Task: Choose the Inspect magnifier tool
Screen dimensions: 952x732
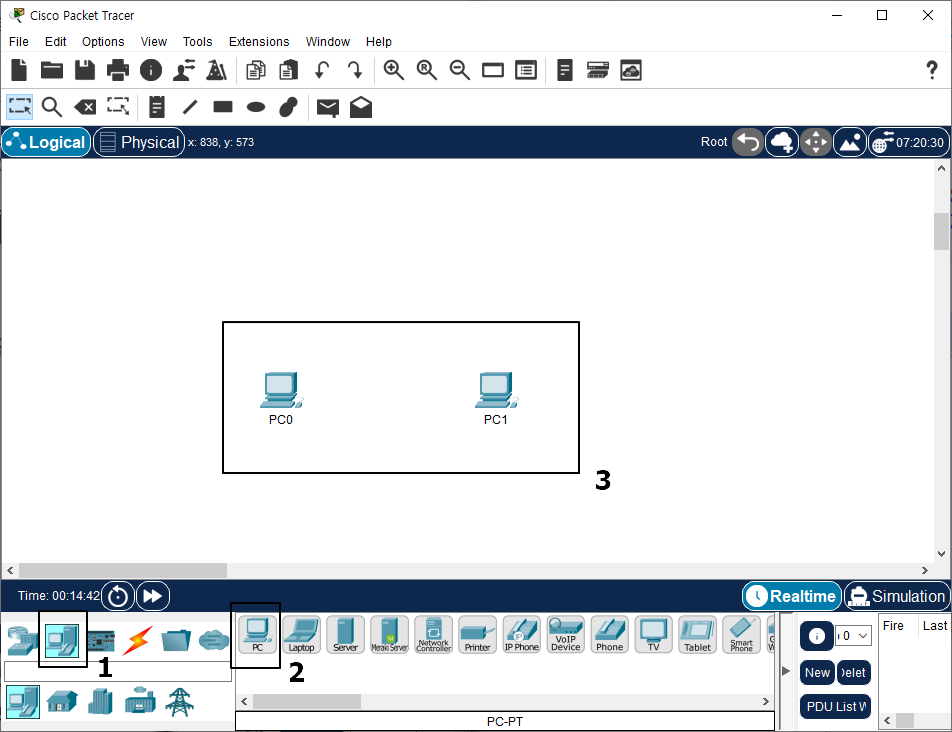Action: pos(52,107)
